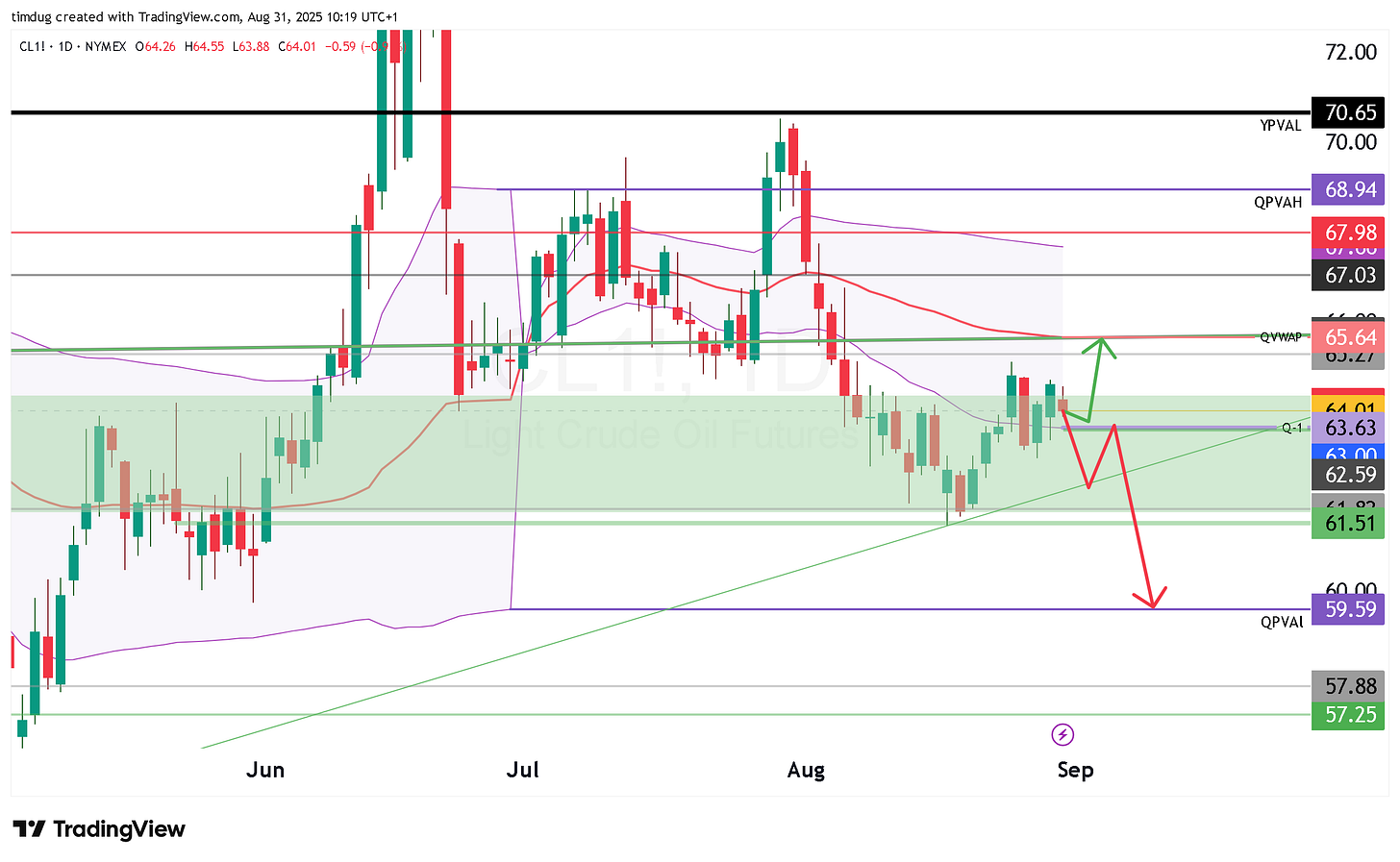Click the 65.64 QVWAP price tag
Image resolution: width=1400 pixels, height=862 pixels.
coord(1350,336)
